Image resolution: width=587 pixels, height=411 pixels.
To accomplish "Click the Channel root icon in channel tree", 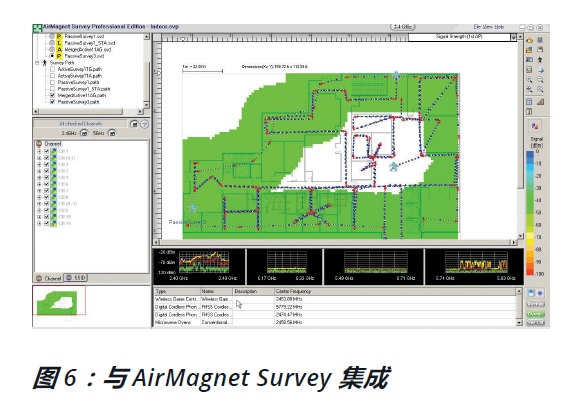I will coord(39,144).
